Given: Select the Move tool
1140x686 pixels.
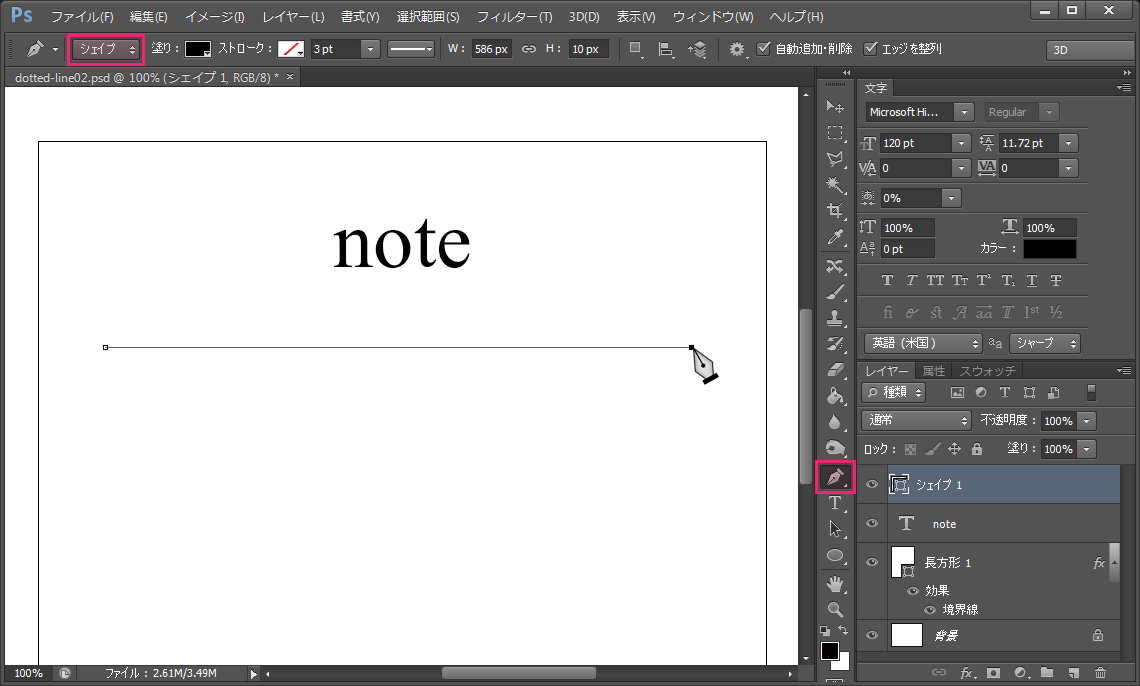Looking at the screenshot, I should [x=836, y=106].
